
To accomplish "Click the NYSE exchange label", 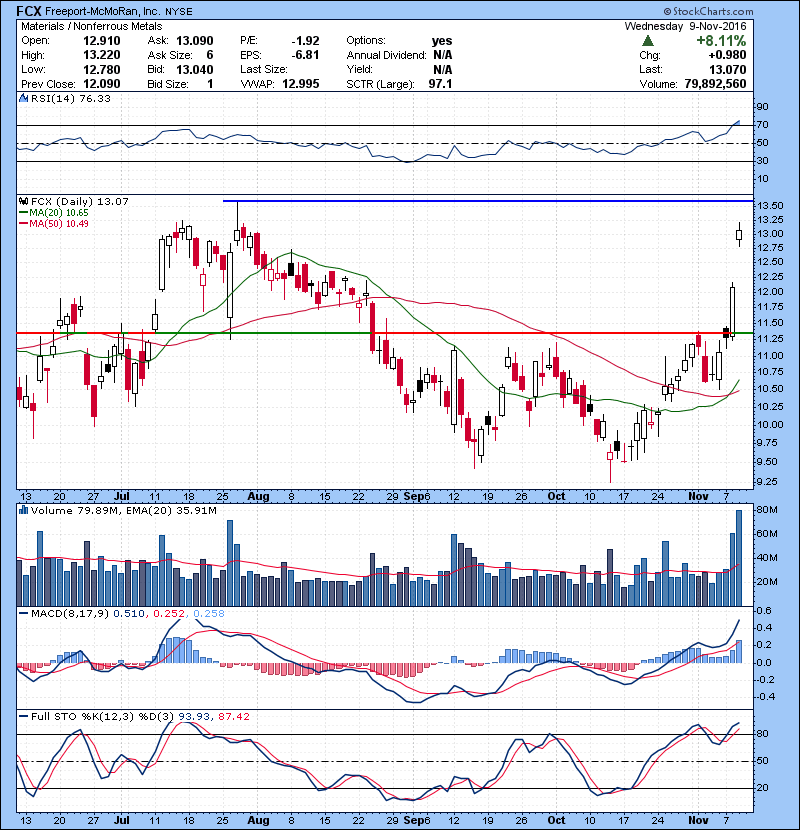I will point(178,11).
